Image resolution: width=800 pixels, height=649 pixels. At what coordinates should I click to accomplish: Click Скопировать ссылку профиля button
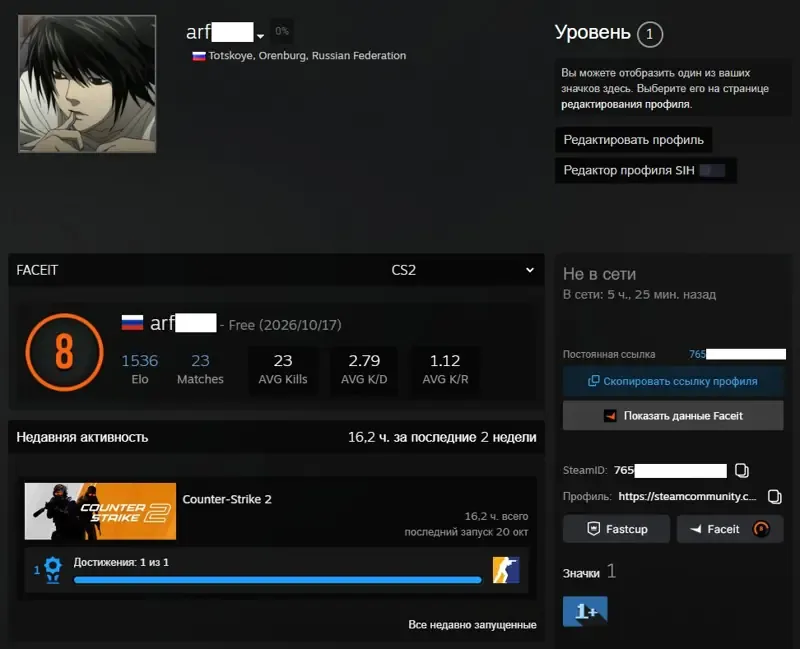[x=673, y=381]
